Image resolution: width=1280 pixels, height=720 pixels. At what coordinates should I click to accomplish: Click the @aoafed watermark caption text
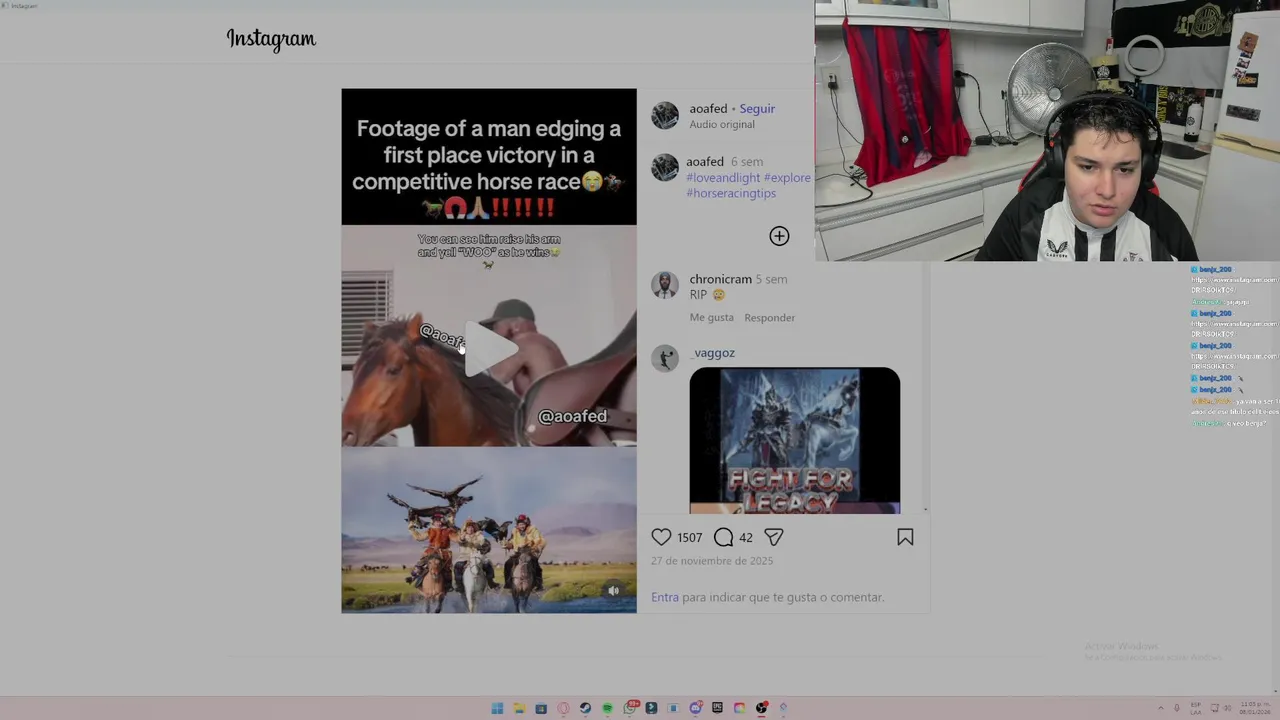click(x=572, y=416)
